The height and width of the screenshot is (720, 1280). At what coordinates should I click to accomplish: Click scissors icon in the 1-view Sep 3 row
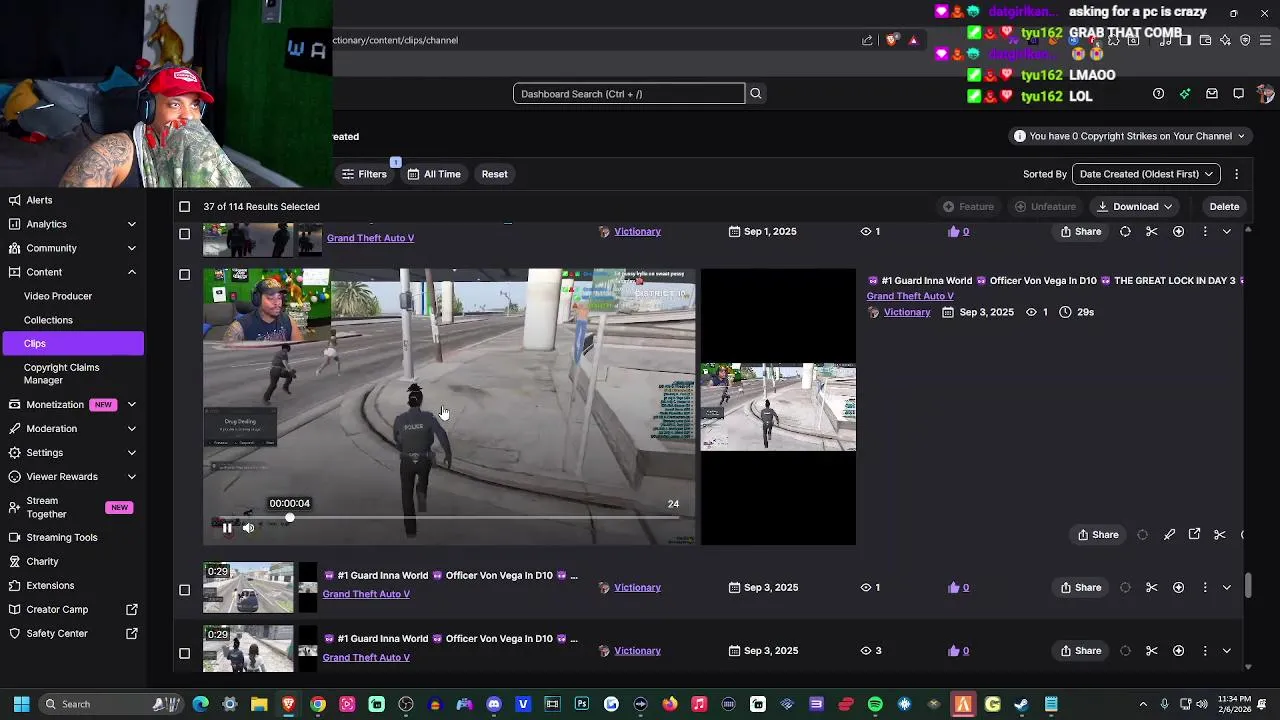click(x=1152, y=588)
